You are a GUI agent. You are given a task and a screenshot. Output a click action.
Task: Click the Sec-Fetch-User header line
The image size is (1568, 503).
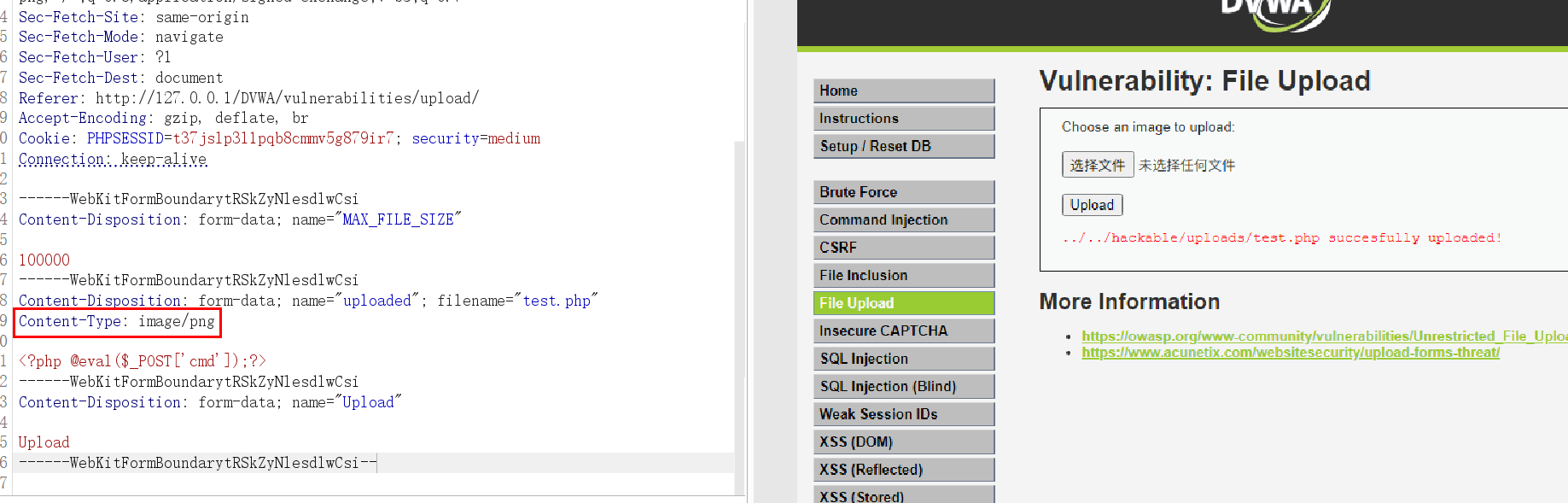(95, 57)
